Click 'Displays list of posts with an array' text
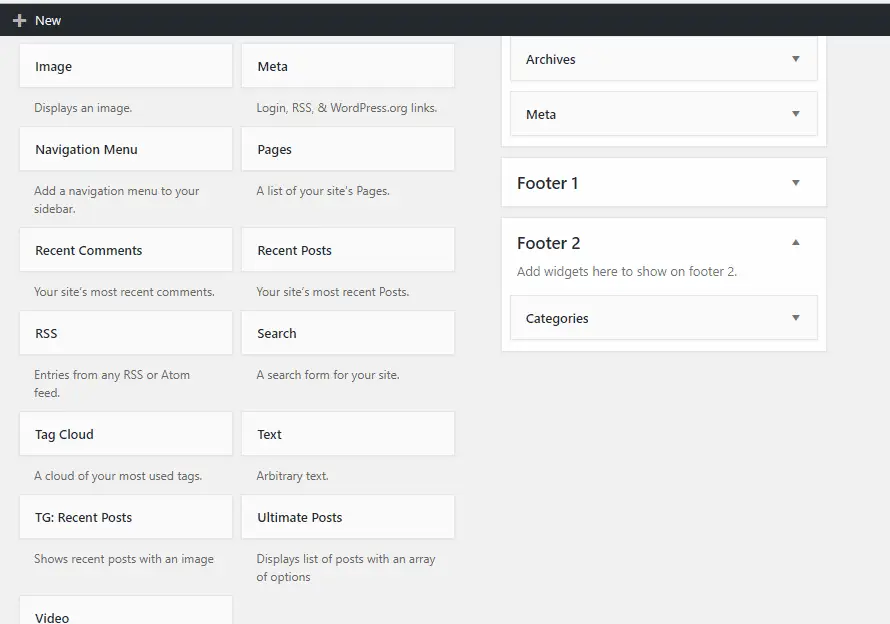This screenshot has height=624, width=890. coord(346,559)
